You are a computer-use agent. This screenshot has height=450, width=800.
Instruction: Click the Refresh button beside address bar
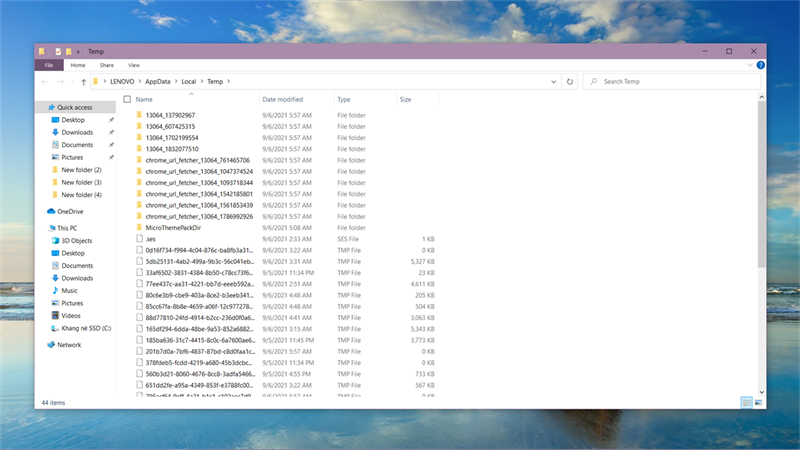570,82
